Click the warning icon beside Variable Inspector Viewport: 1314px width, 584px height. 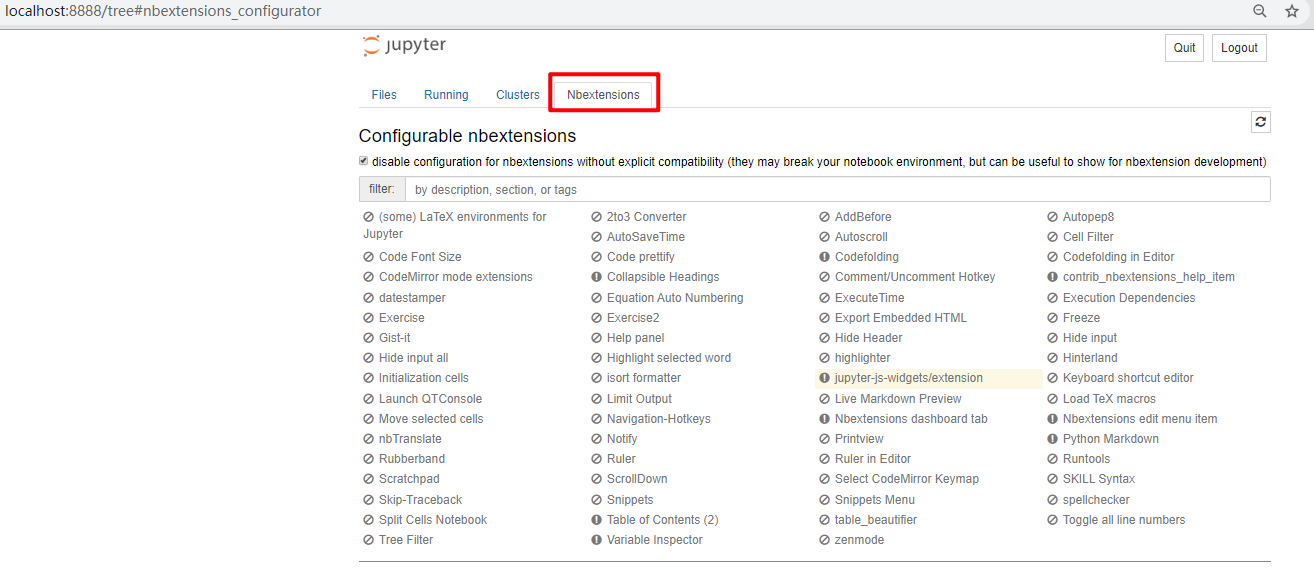597,540
